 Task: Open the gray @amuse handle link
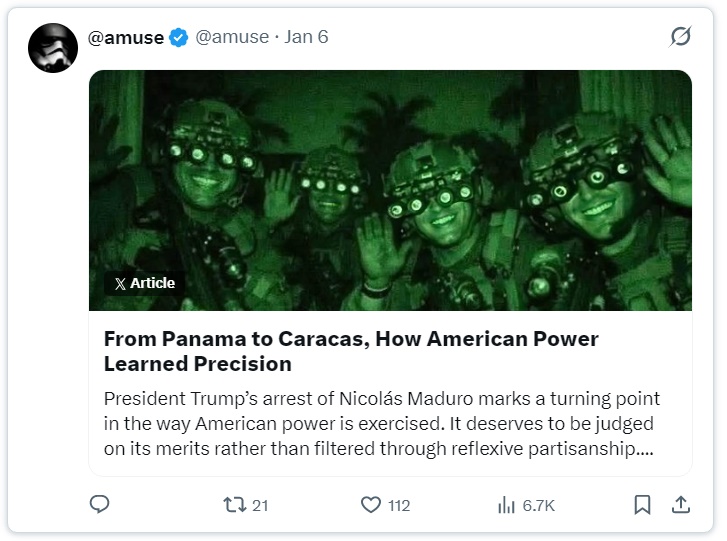pos(232,37)
